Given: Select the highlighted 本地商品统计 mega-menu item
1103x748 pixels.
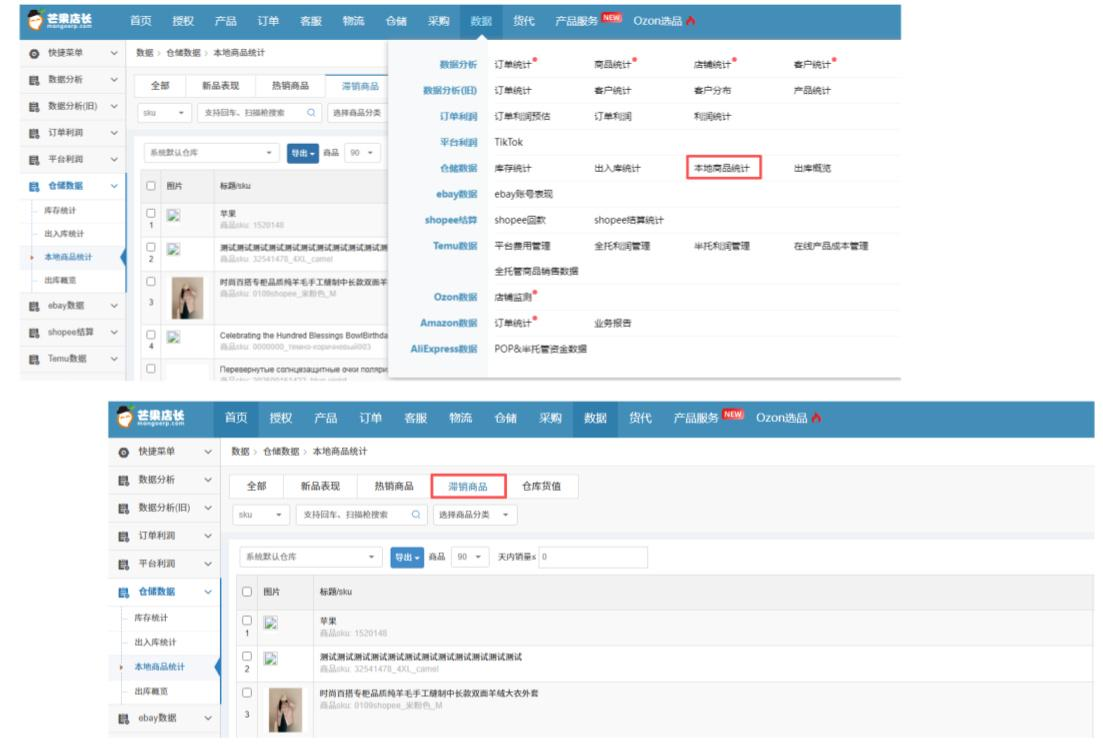Looking at the screenshot, I should [x=723, y=167].
